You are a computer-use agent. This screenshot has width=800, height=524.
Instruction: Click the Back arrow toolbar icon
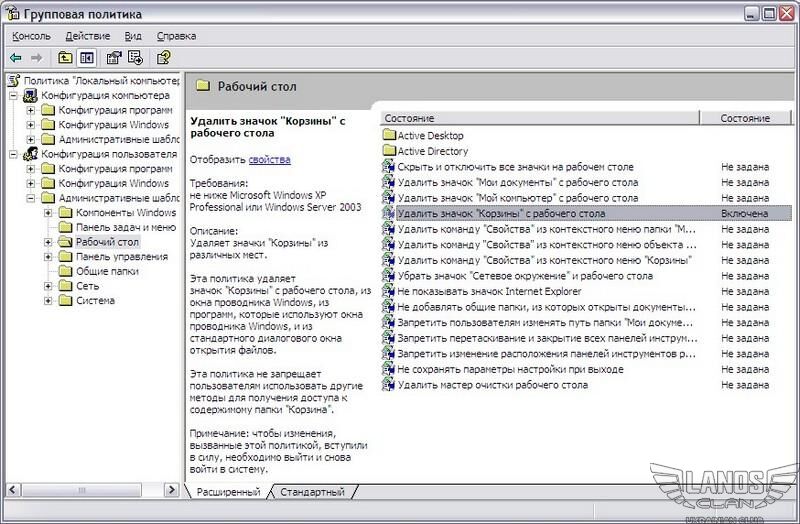[16, 57]
